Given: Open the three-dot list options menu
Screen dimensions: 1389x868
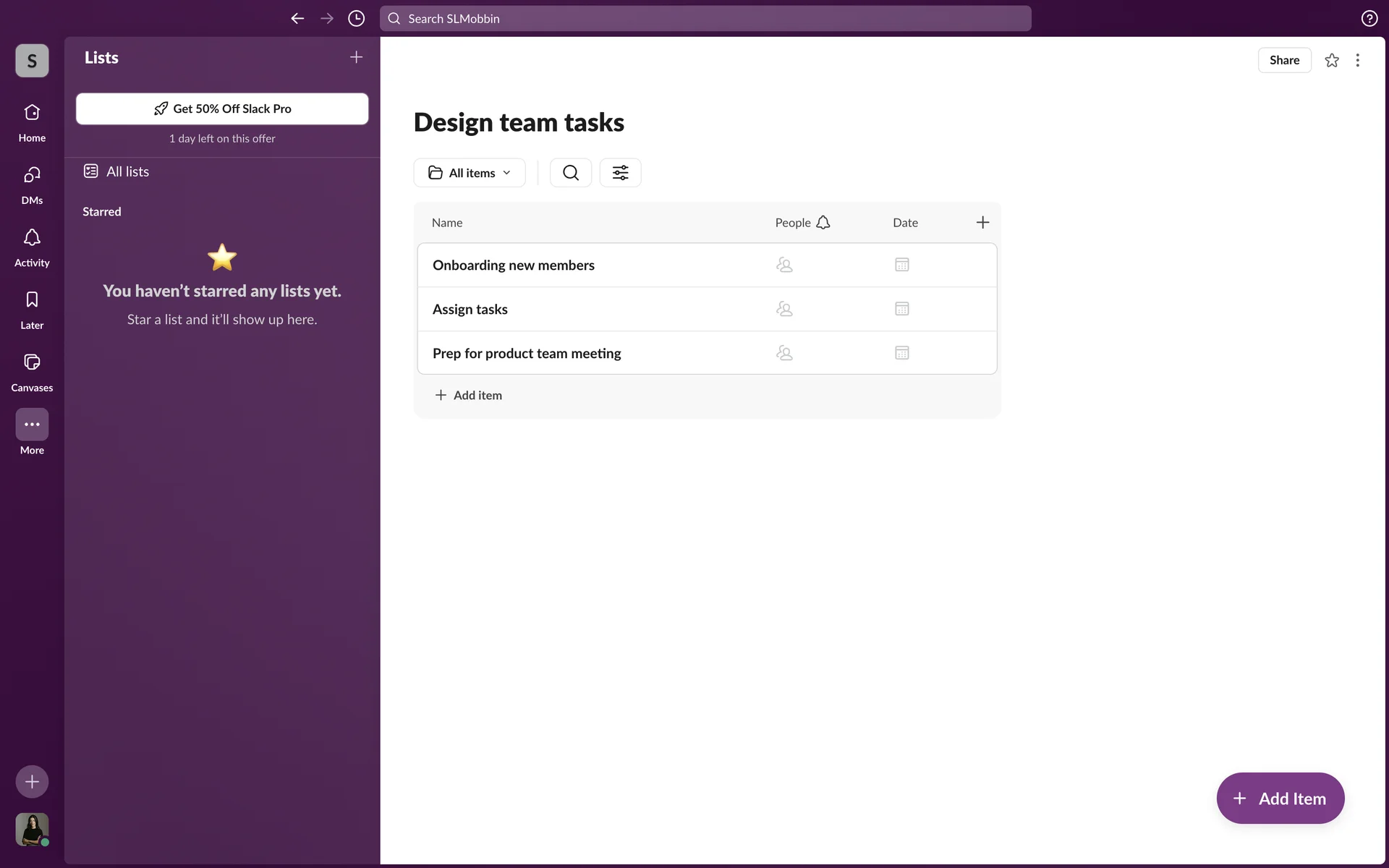Looking at the screenshot, I should point(1357,61).
